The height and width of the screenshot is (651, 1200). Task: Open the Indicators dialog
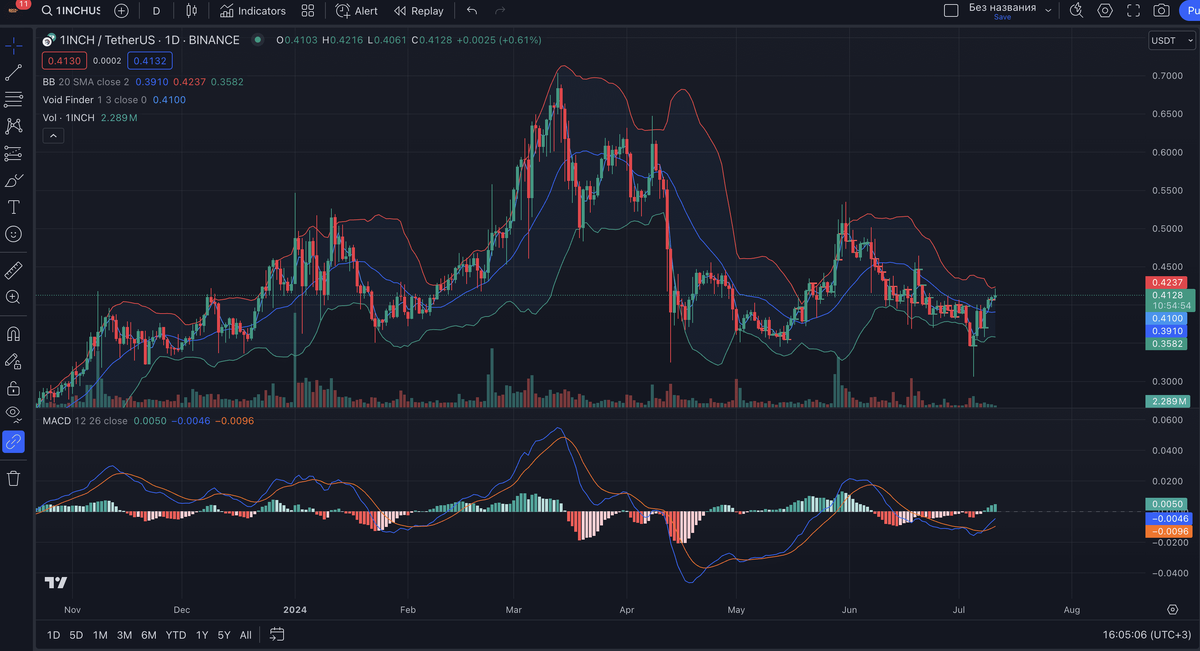click(253, 11)
